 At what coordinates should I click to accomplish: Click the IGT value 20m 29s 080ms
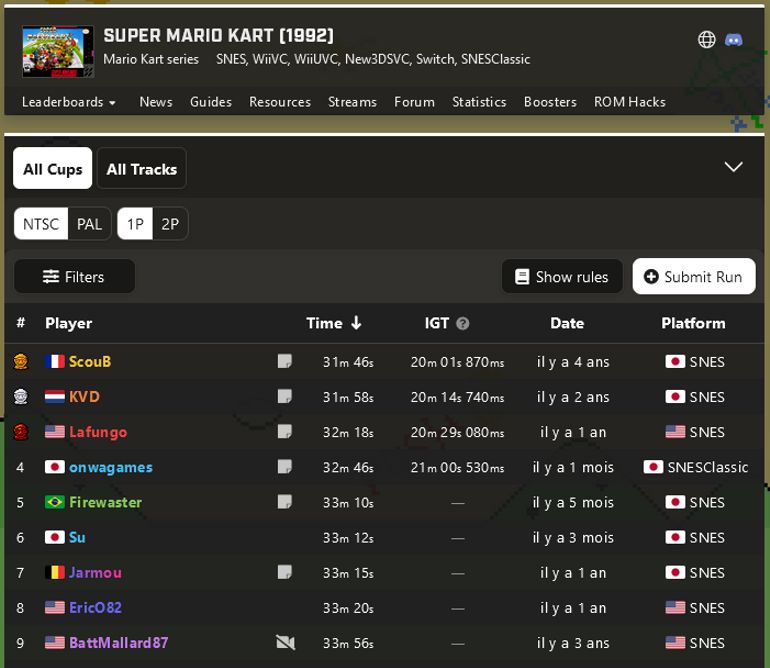pyautogui.click(x=457, y=432)
